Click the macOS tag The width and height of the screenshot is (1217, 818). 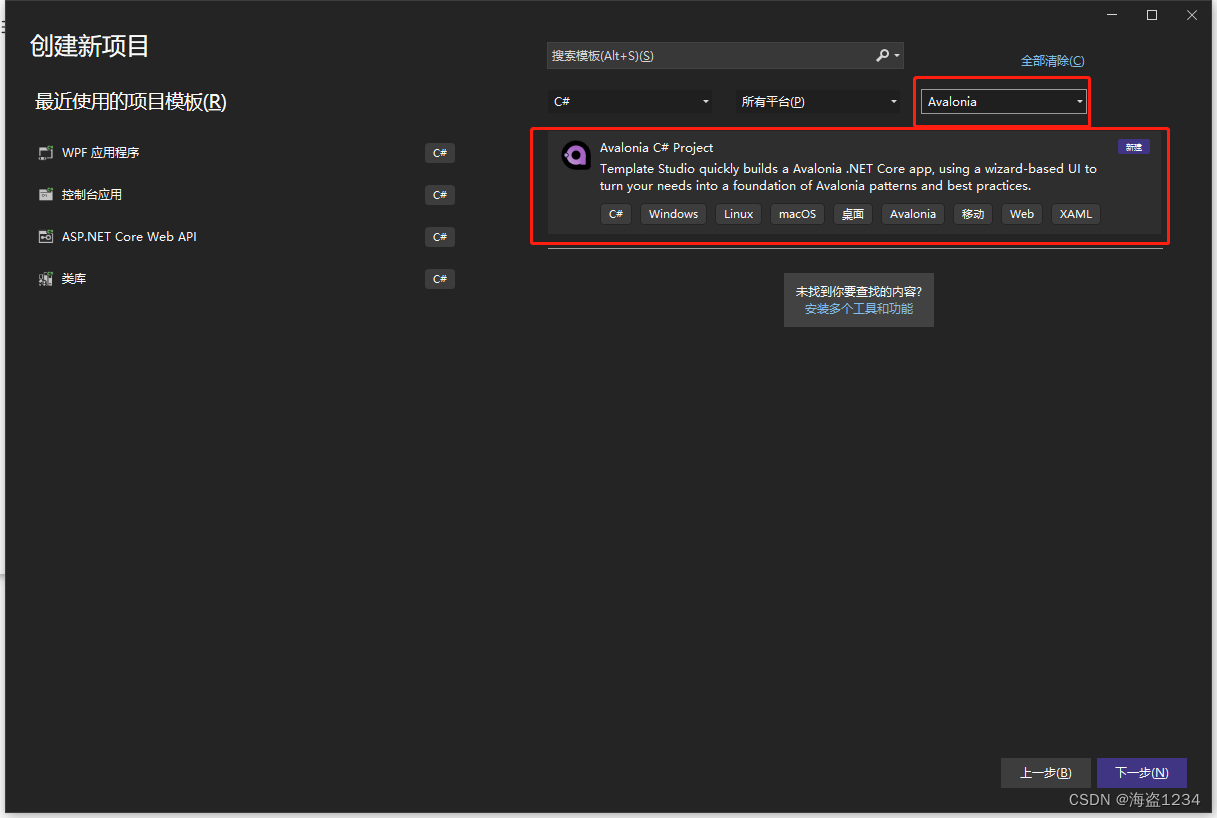tap(798, 214)
